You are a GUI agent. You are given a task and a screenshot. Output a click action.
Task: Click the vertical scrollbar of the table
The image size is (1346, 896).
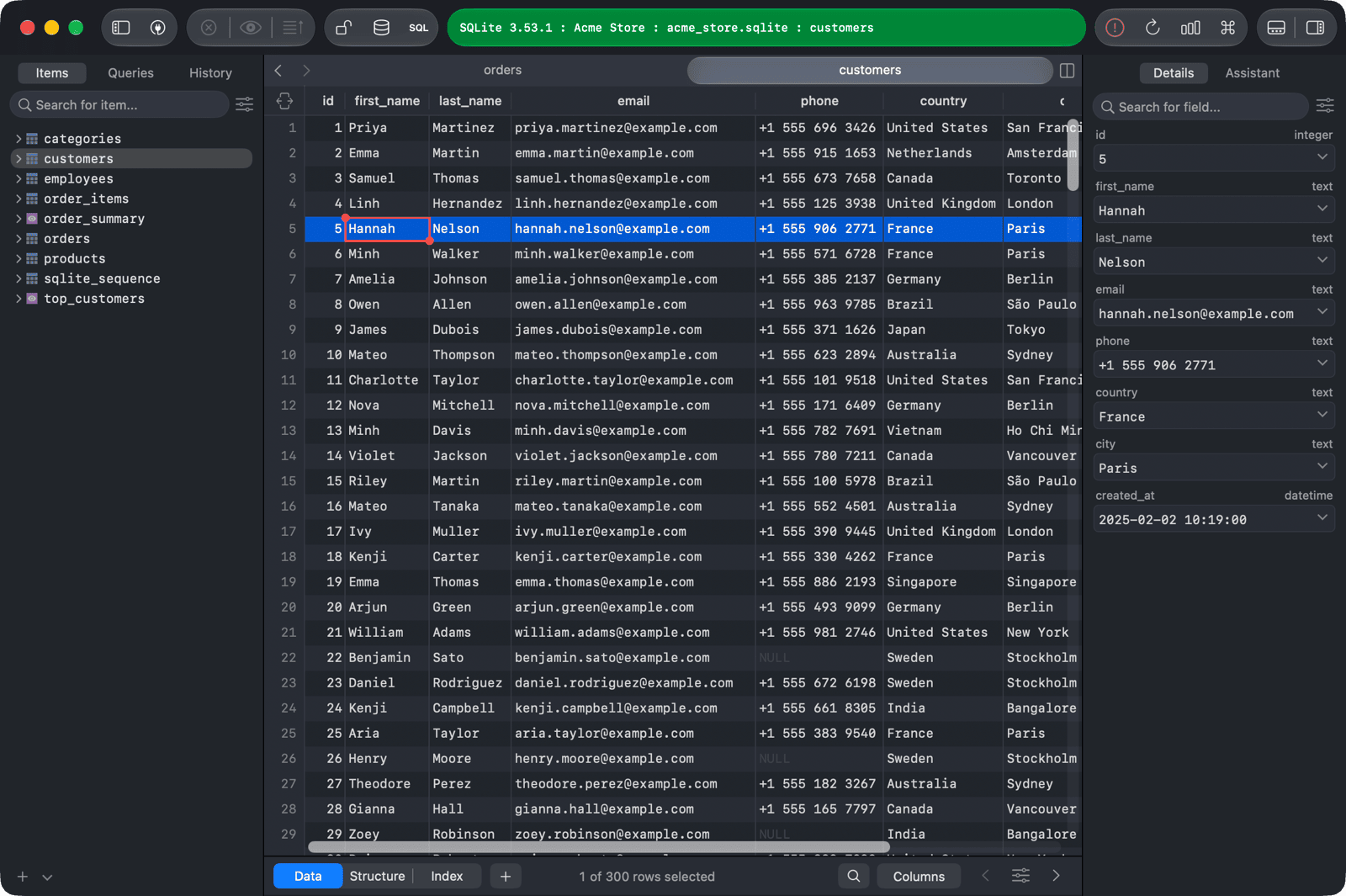click(1073, 154)
